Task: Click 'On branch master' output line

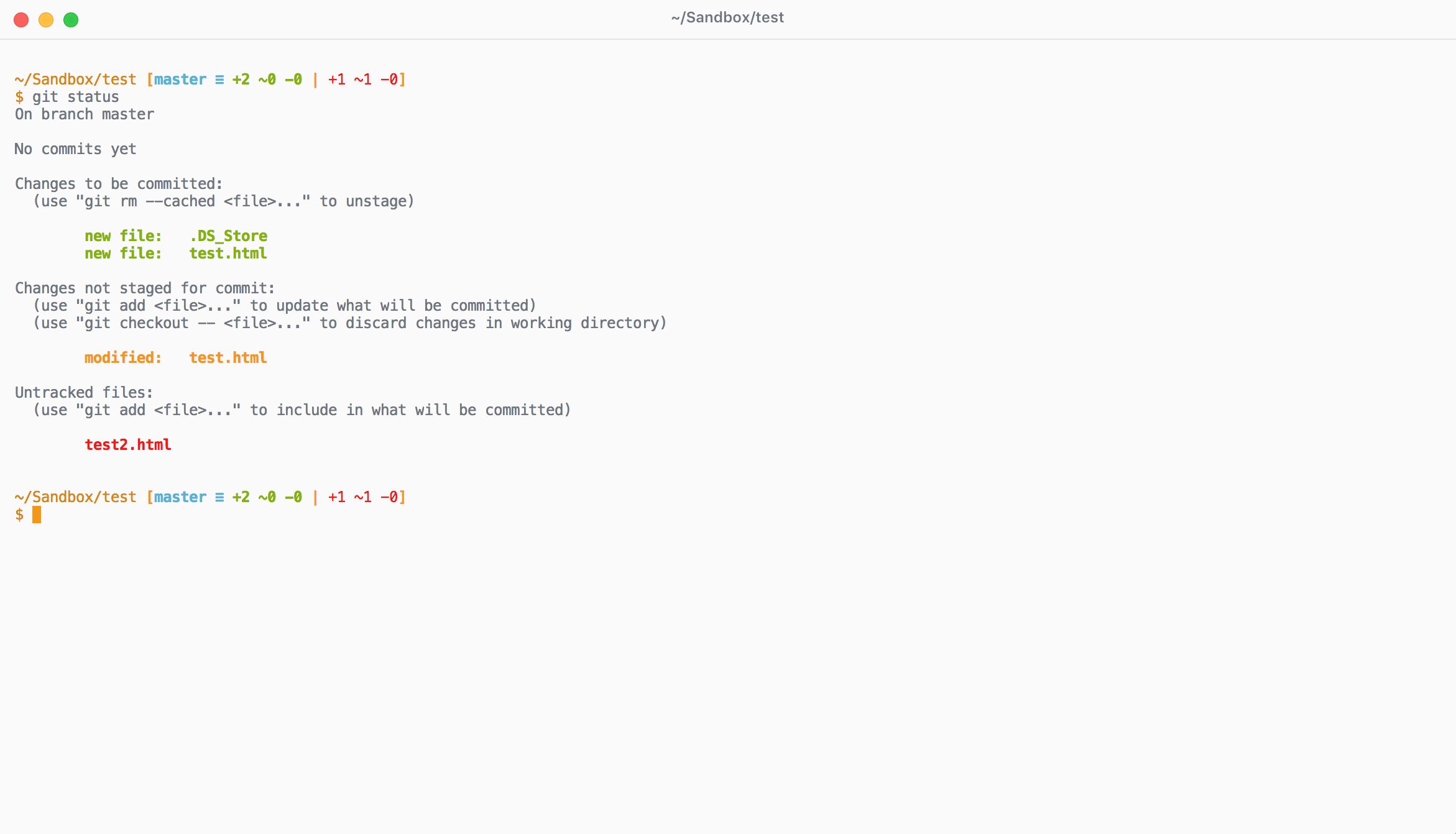Action: coord(85,114)
